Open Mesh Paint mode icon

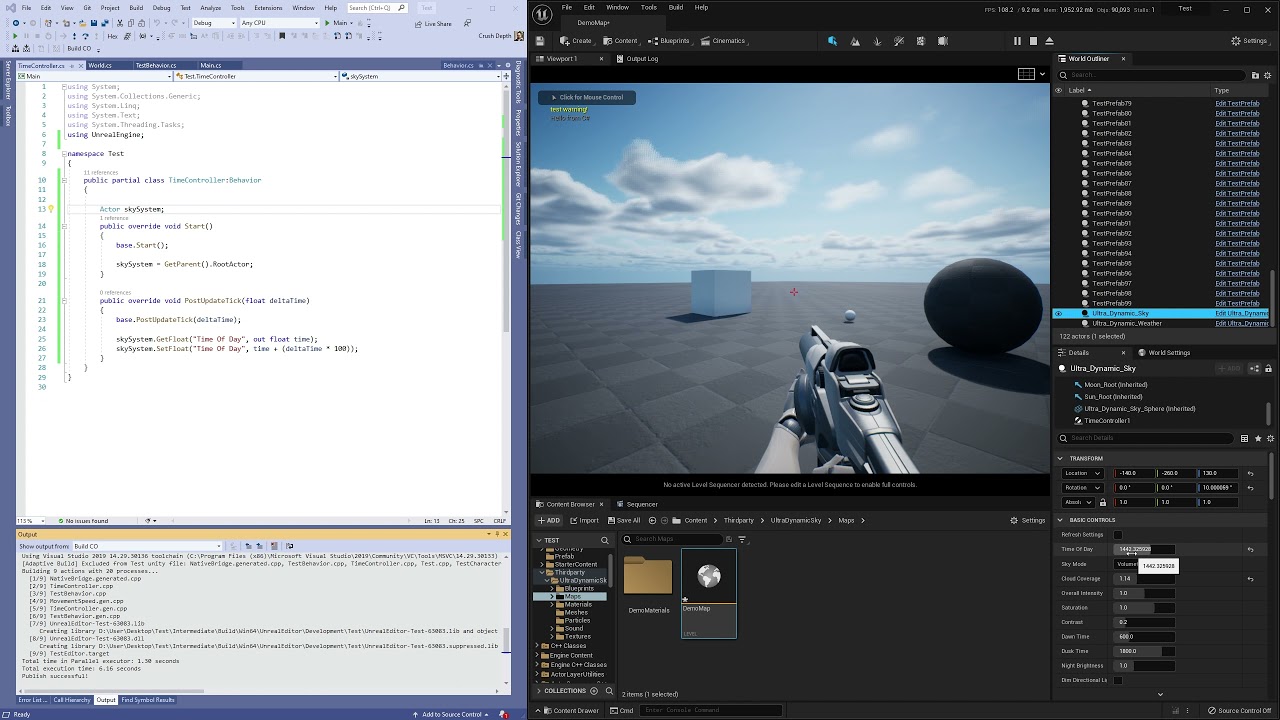899,41
